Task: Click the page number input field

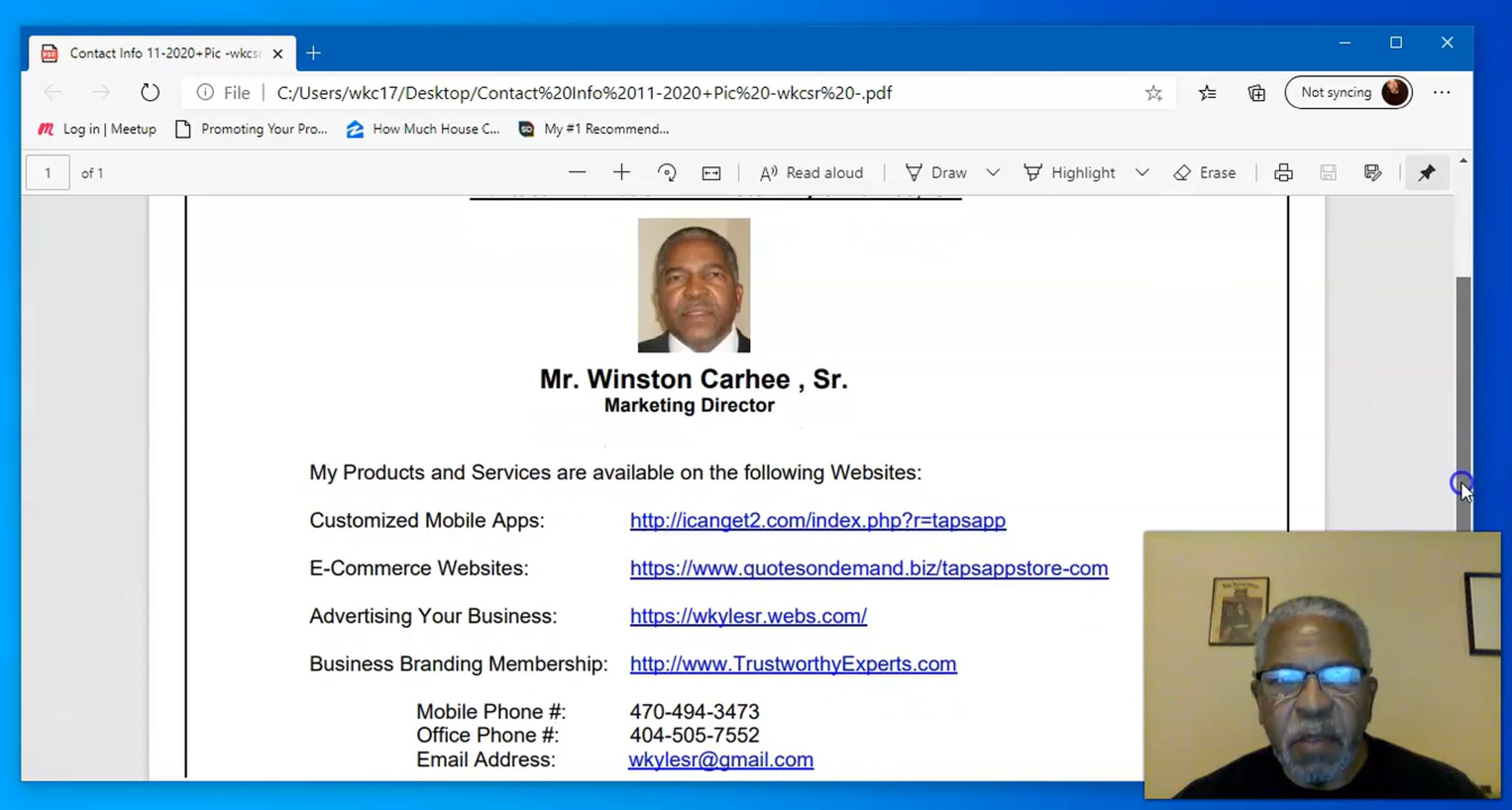Action: tap(48, 173)
